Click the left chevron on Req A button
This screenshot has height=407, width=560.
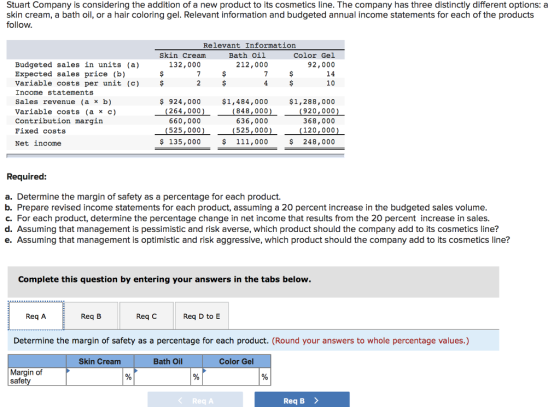pos(180,401)
